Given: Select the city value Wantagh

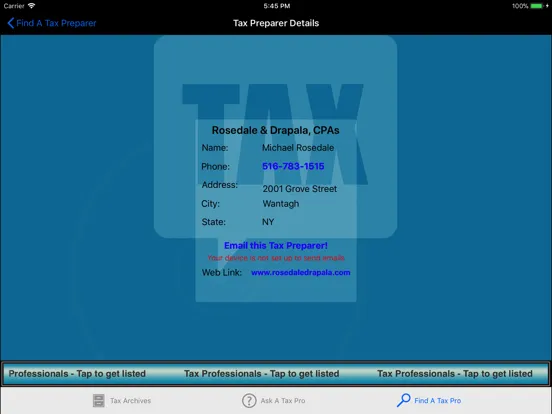Looking at the screenshot, I should pos(281,204).
